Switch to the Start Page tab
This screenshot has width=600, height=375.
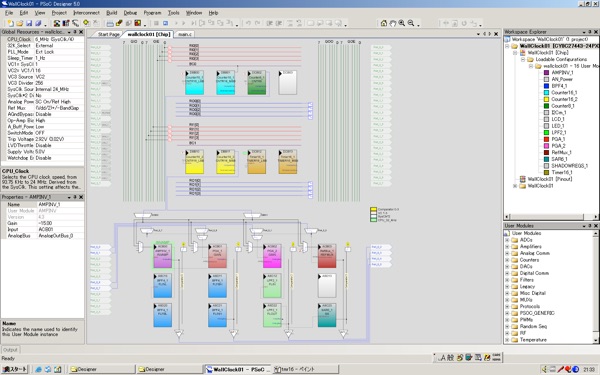(x=108, y=34)
